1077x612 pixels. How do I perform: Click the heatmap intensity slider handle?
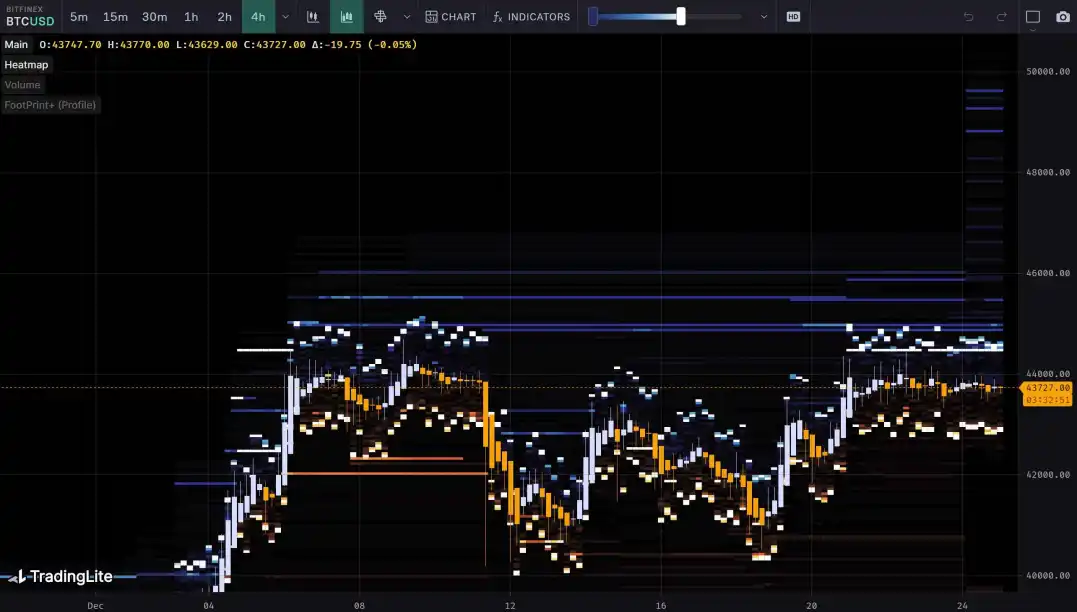[681, 17]
